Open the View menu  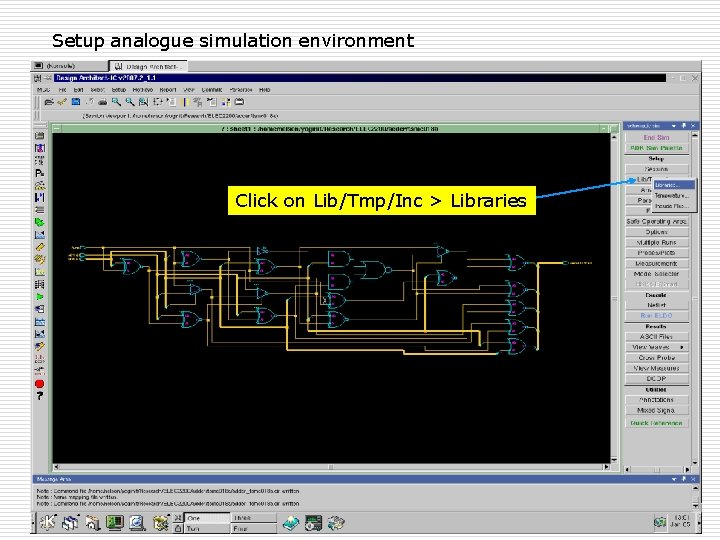pyautogui.click(x=189, y=90)
